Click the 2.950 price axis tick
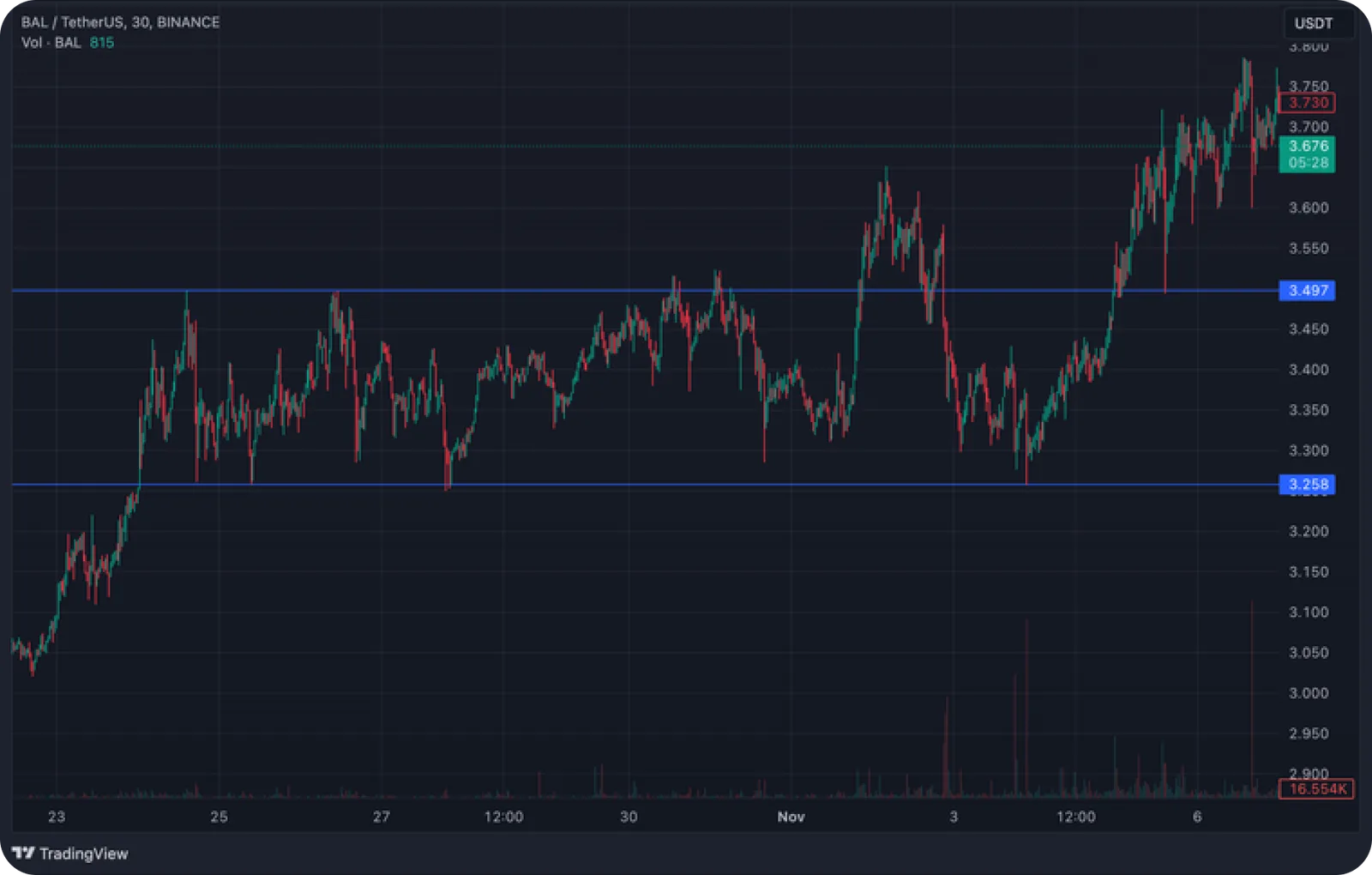 click(1309, 733)
